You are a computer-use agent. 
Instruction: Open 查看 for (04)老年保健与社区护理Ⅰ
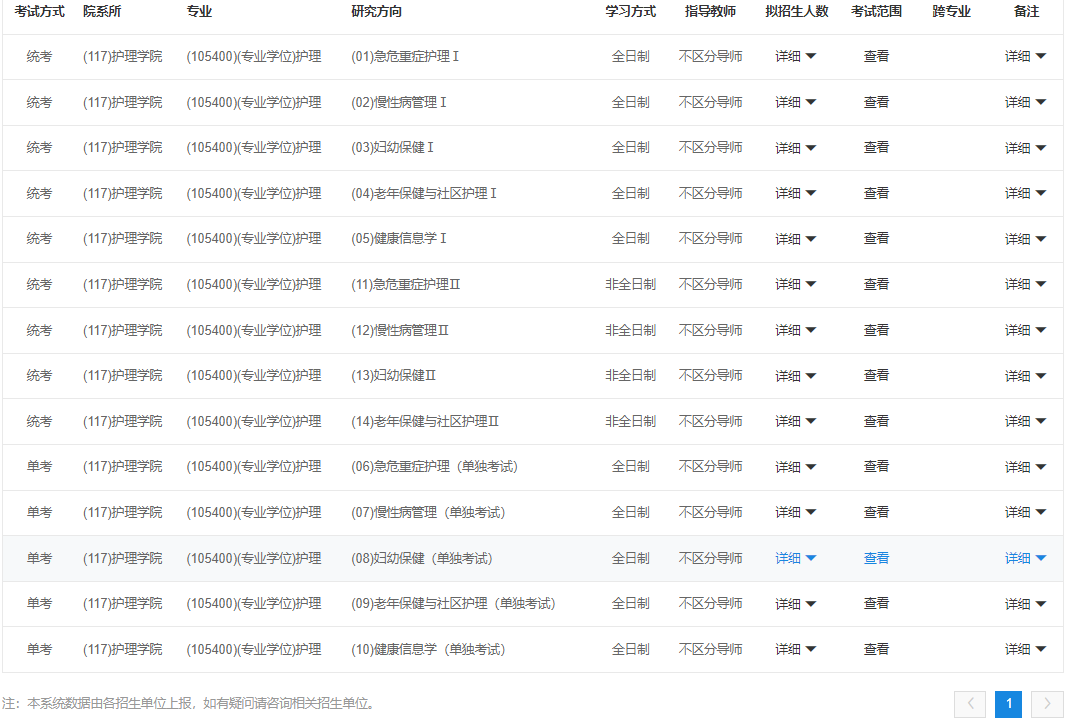click(876, 193)
